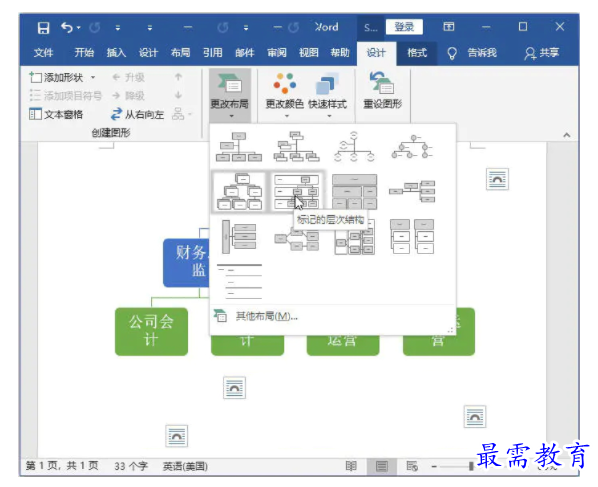Open the Undo history dropdown arrow
The height and width of the screenshot is (487, 598).
coord(79,27)
